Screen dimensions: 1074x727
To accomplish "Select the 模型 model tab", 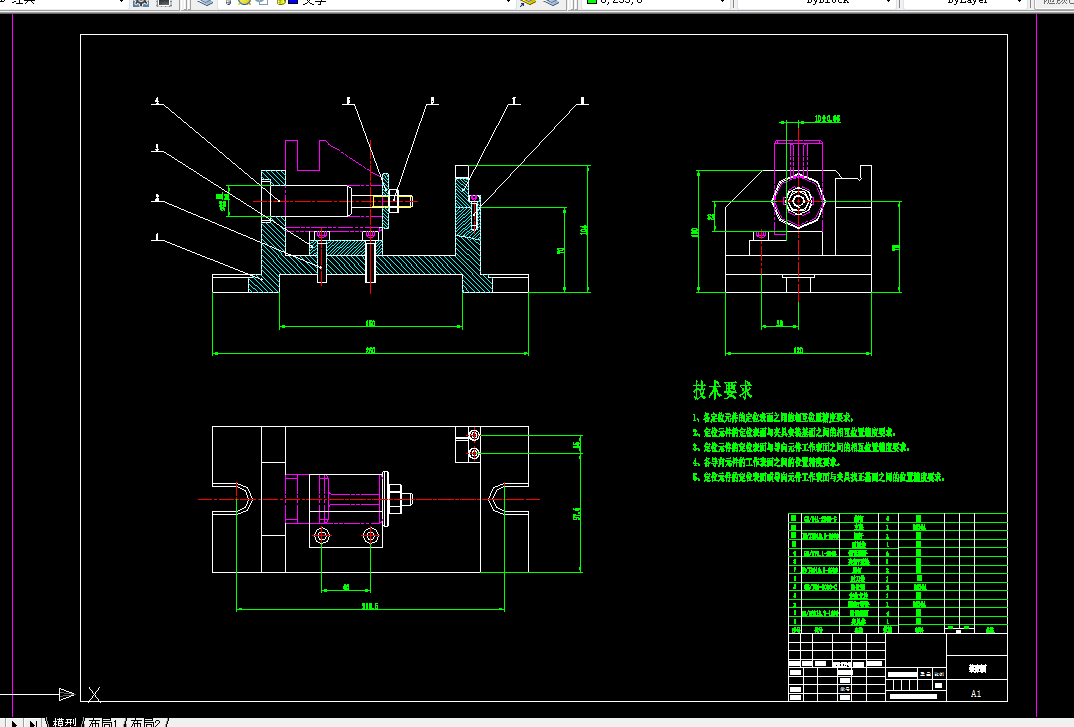I will tap(64, 722).
